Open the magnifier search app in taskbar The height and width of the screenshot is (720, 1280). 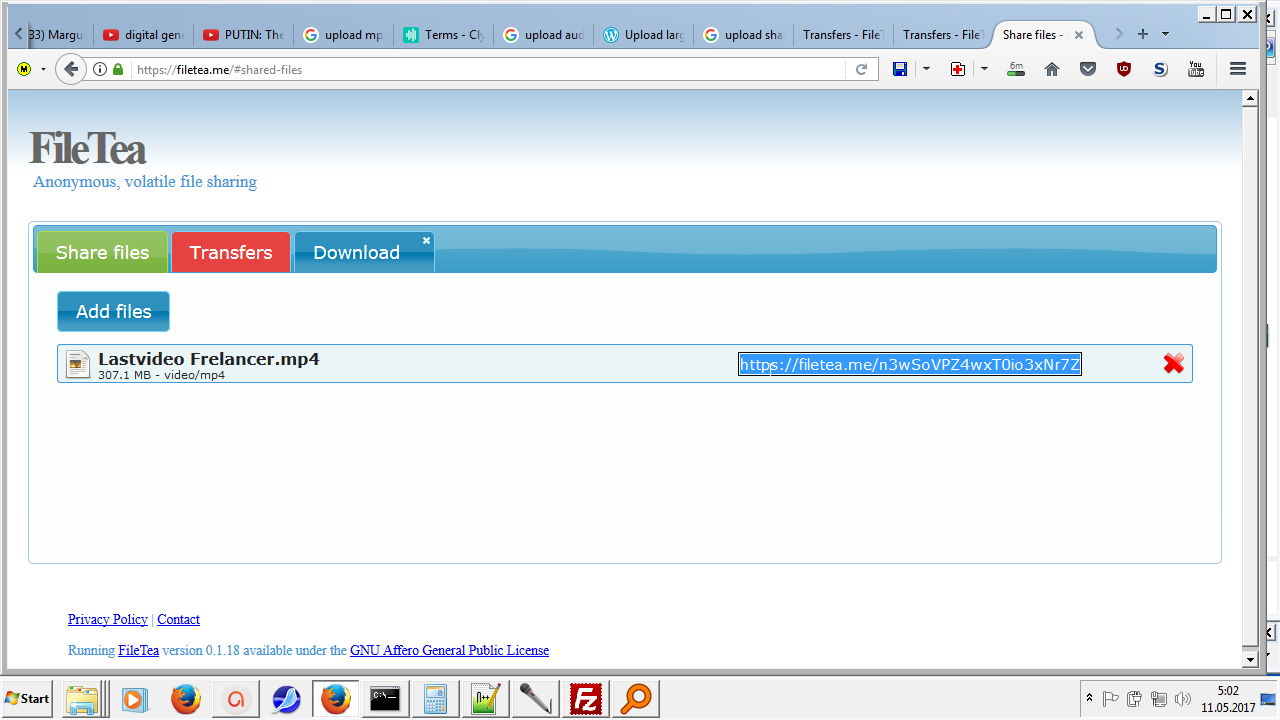tap(635, 699)
